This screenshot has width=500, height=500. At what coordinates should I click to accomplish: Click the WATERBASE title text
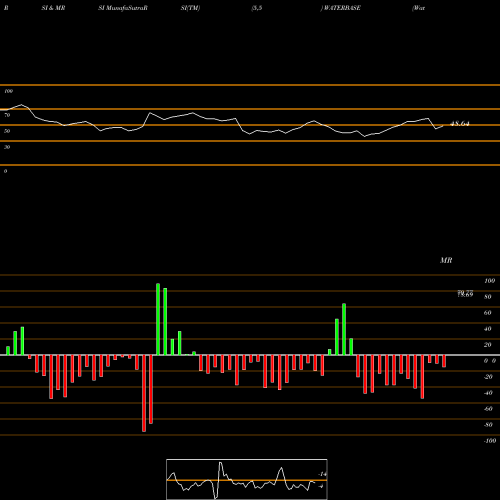coord(342,8)
